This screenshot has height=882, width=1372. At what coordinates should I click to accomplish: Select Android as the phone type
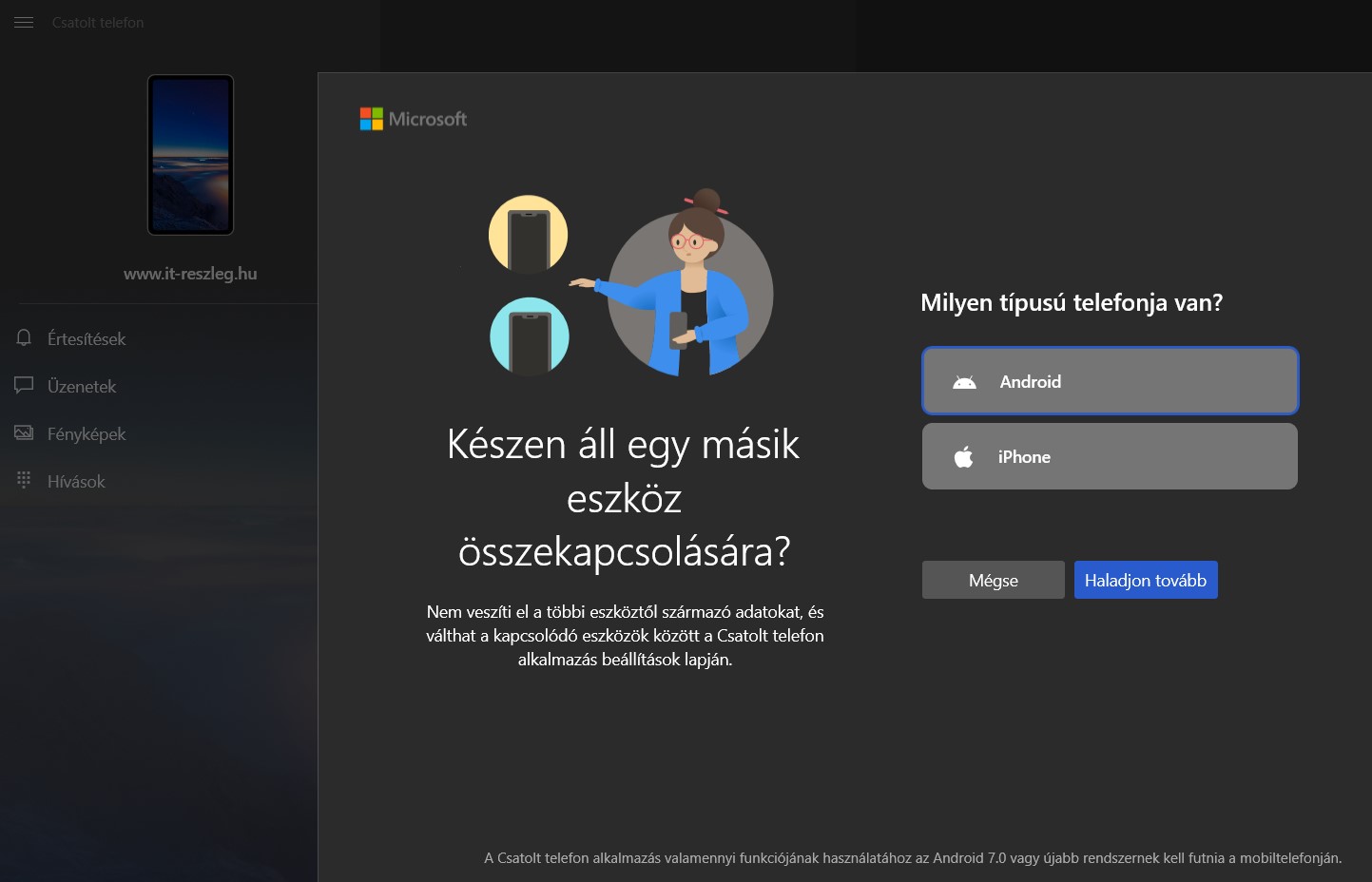pos(1110,381)
